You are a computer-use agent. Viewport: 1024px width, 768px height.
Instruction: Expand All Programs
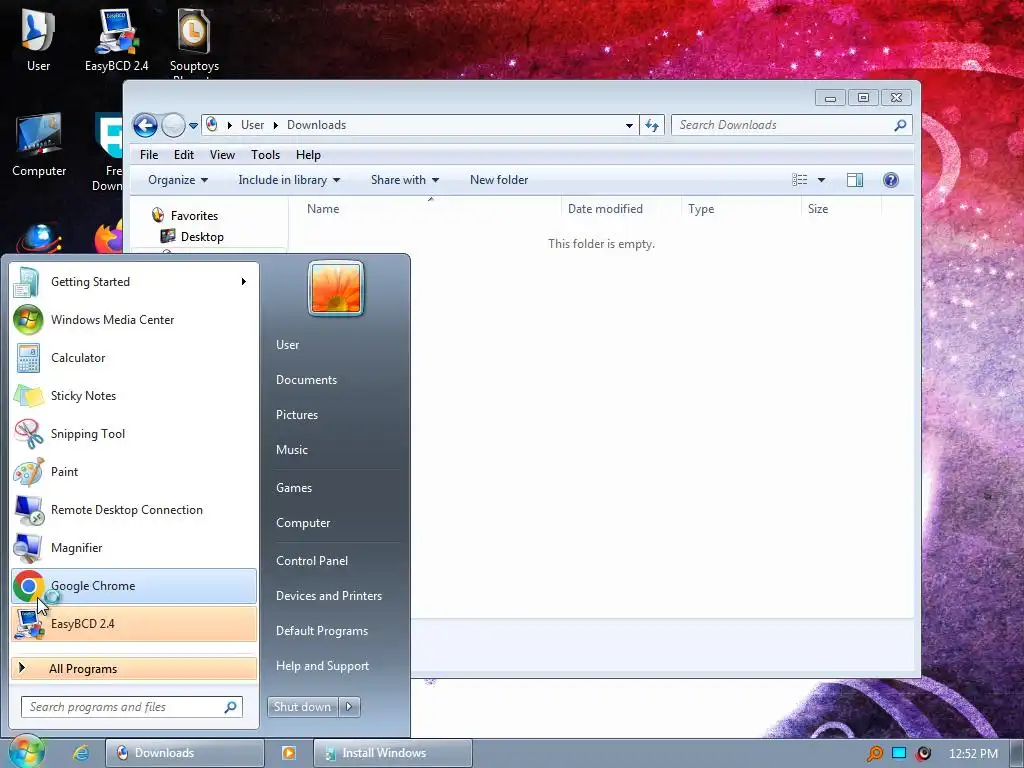coord(133,668)
